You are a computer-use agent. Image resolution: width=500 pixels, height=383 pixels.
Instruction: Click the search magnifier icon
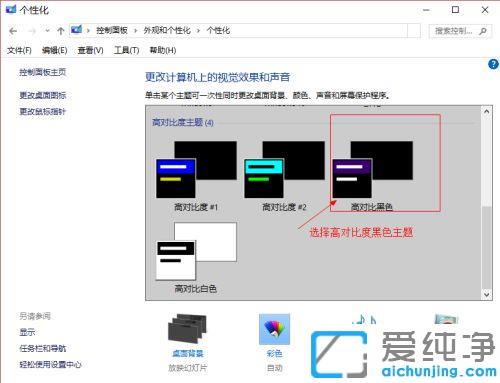coord(483,31)
